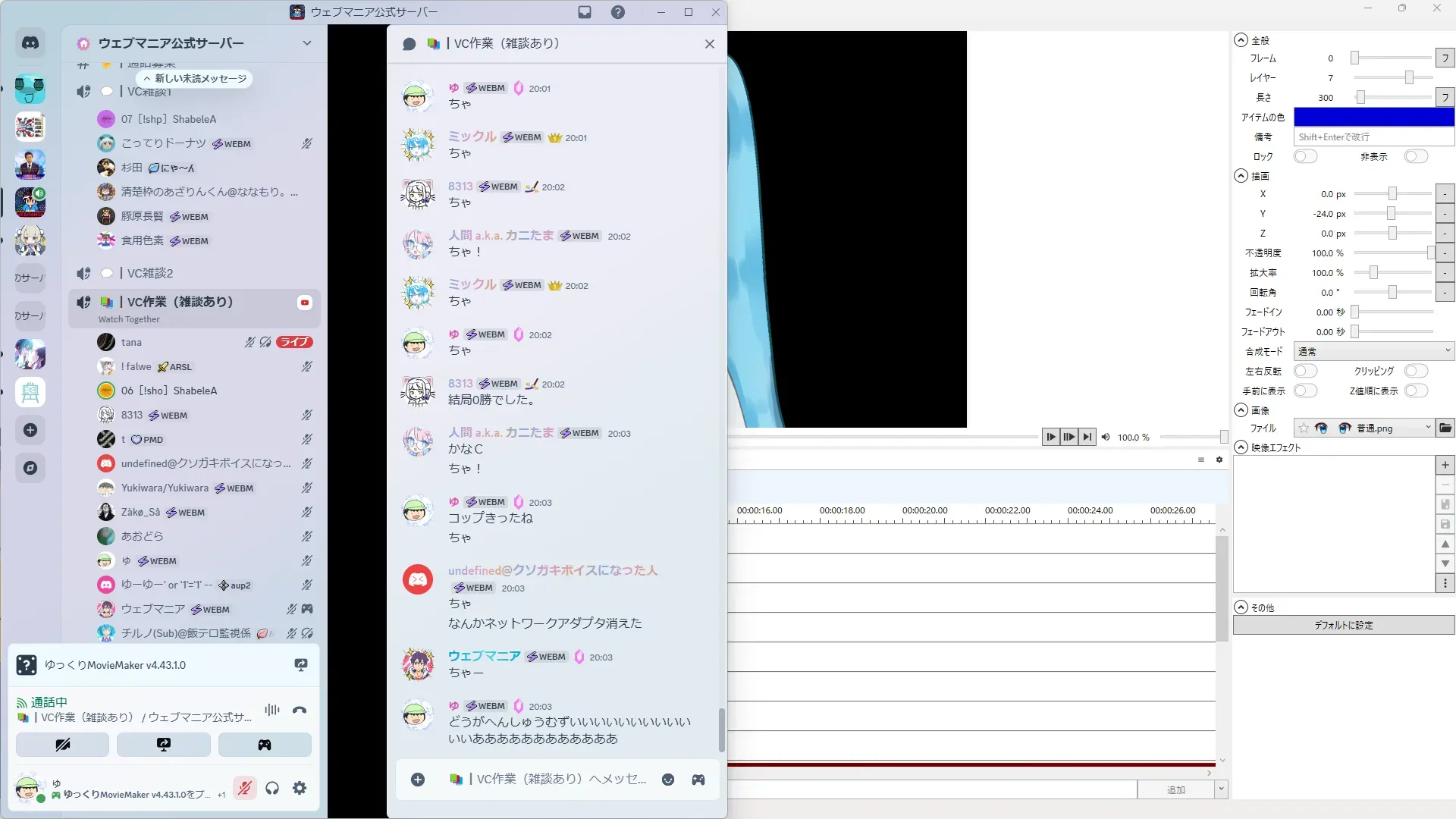Open emoji picker in message box

668,780
